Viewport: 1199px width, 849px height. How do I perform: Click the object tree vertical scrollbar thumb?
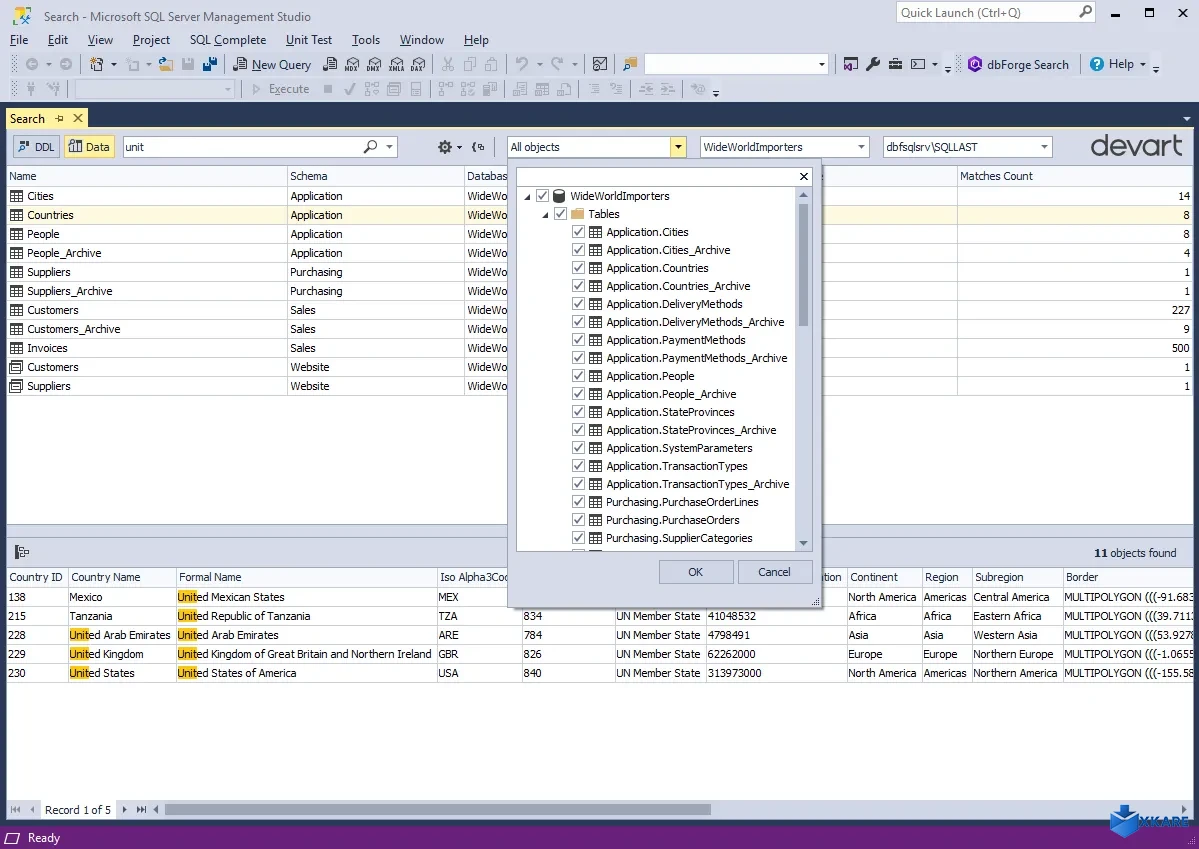pyautogui.click(x=803, y=265)
